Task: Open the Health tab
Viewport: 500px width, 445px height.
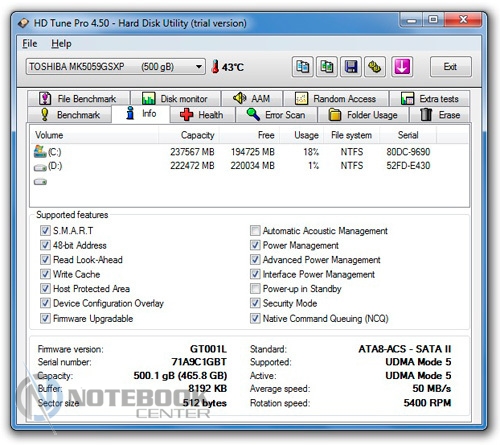Action: (x=202, y=115)
